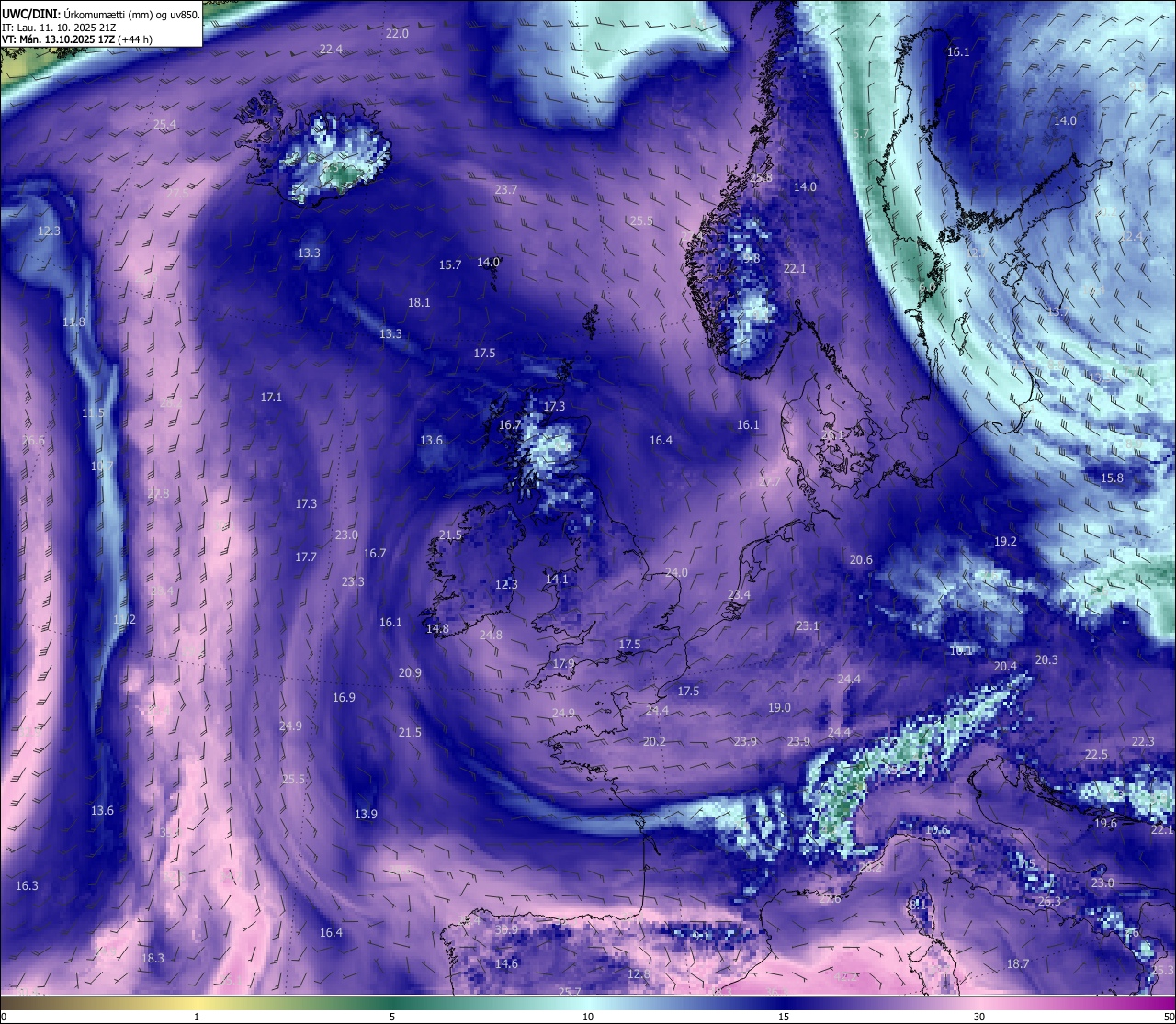Click the 30.9 value over Iberia
The height and width of the screenshot is (1024, 1176).
(x=506, y=929)
